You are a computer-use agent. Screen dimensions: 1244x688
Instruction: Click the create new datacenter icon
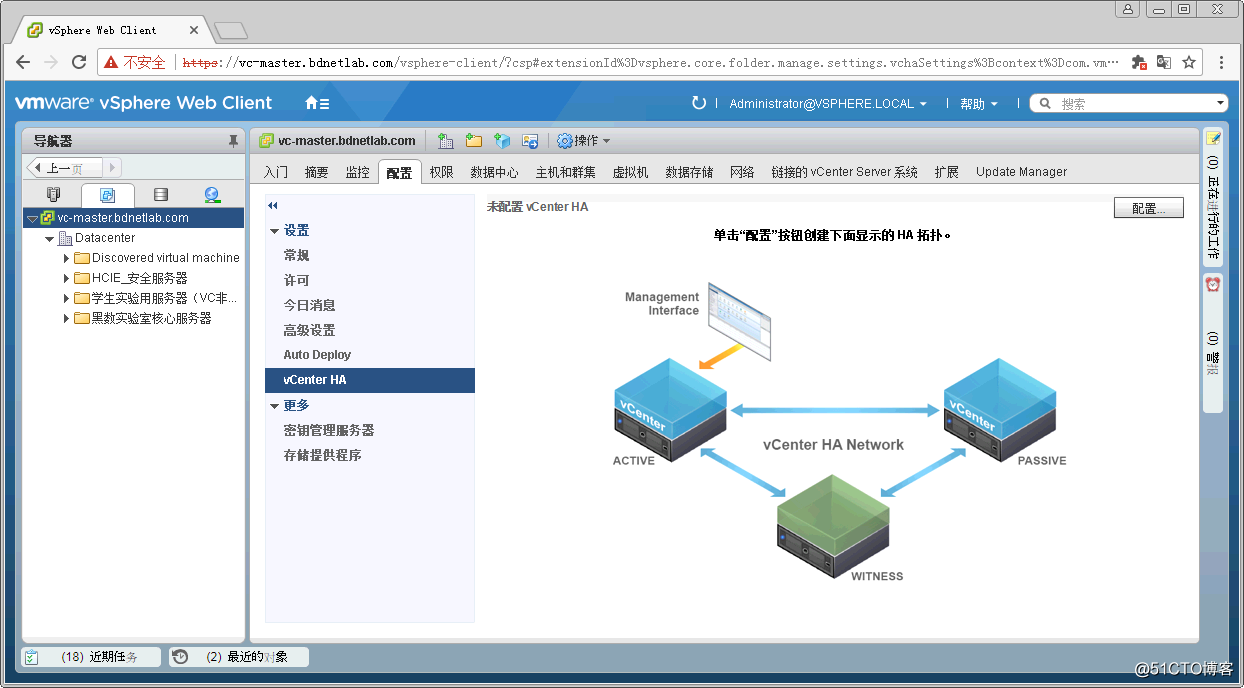coord(446,141)
